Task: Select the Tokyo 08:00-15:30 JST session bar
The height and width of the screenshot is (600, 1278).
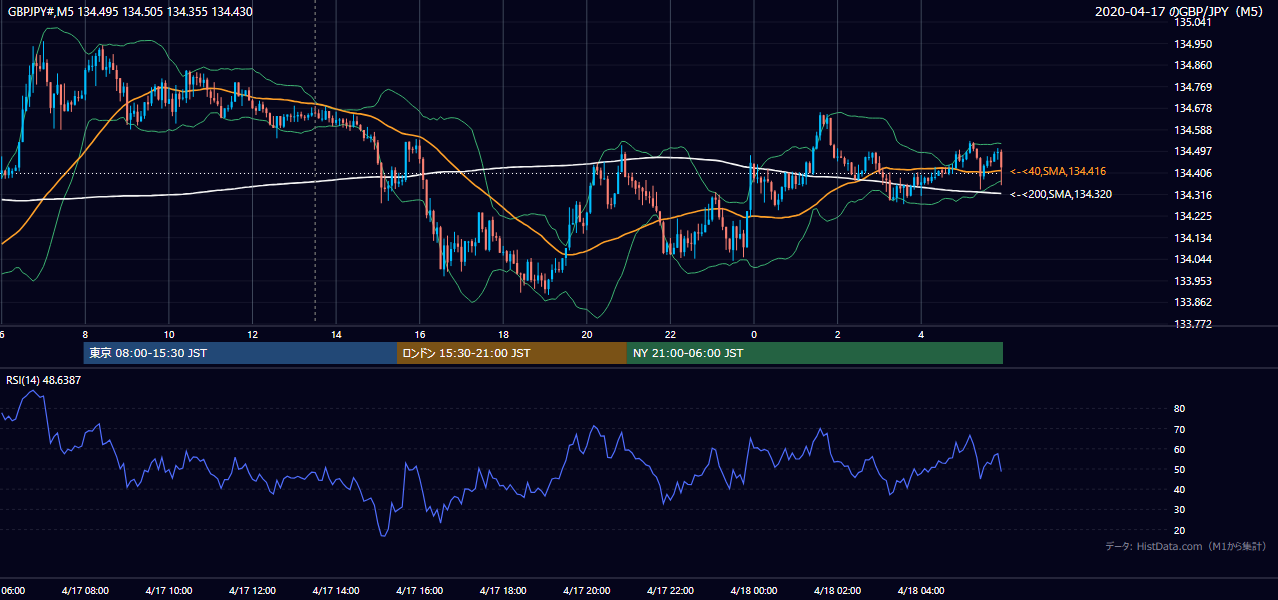Action: coord(240,353)
